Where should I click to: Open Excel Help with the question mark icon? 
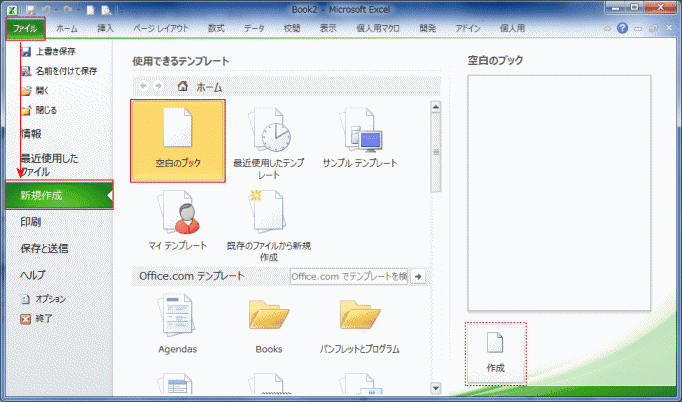(622, 28)
